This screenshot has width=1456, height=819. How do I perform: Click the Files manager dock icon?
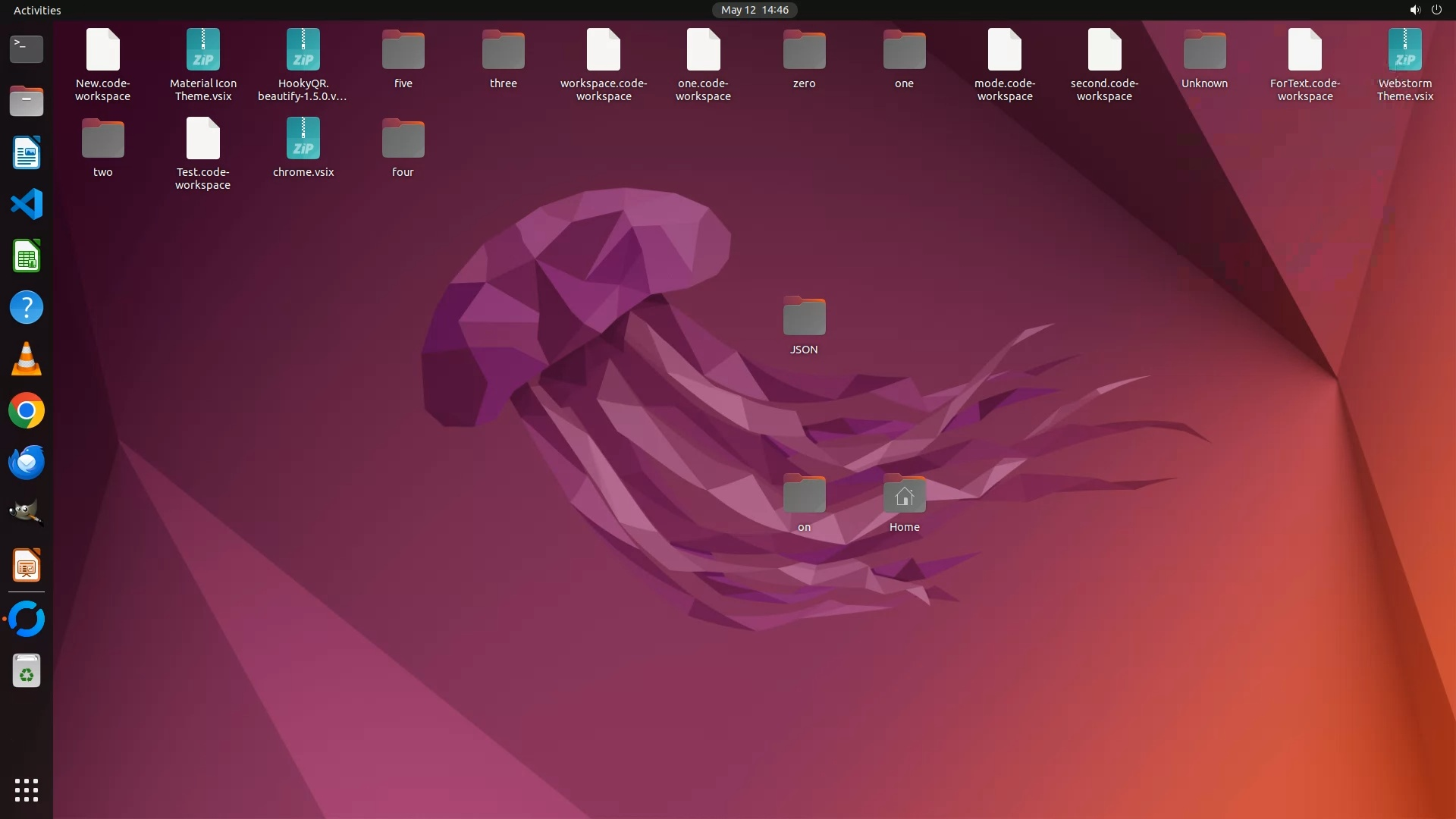[27, 101]
